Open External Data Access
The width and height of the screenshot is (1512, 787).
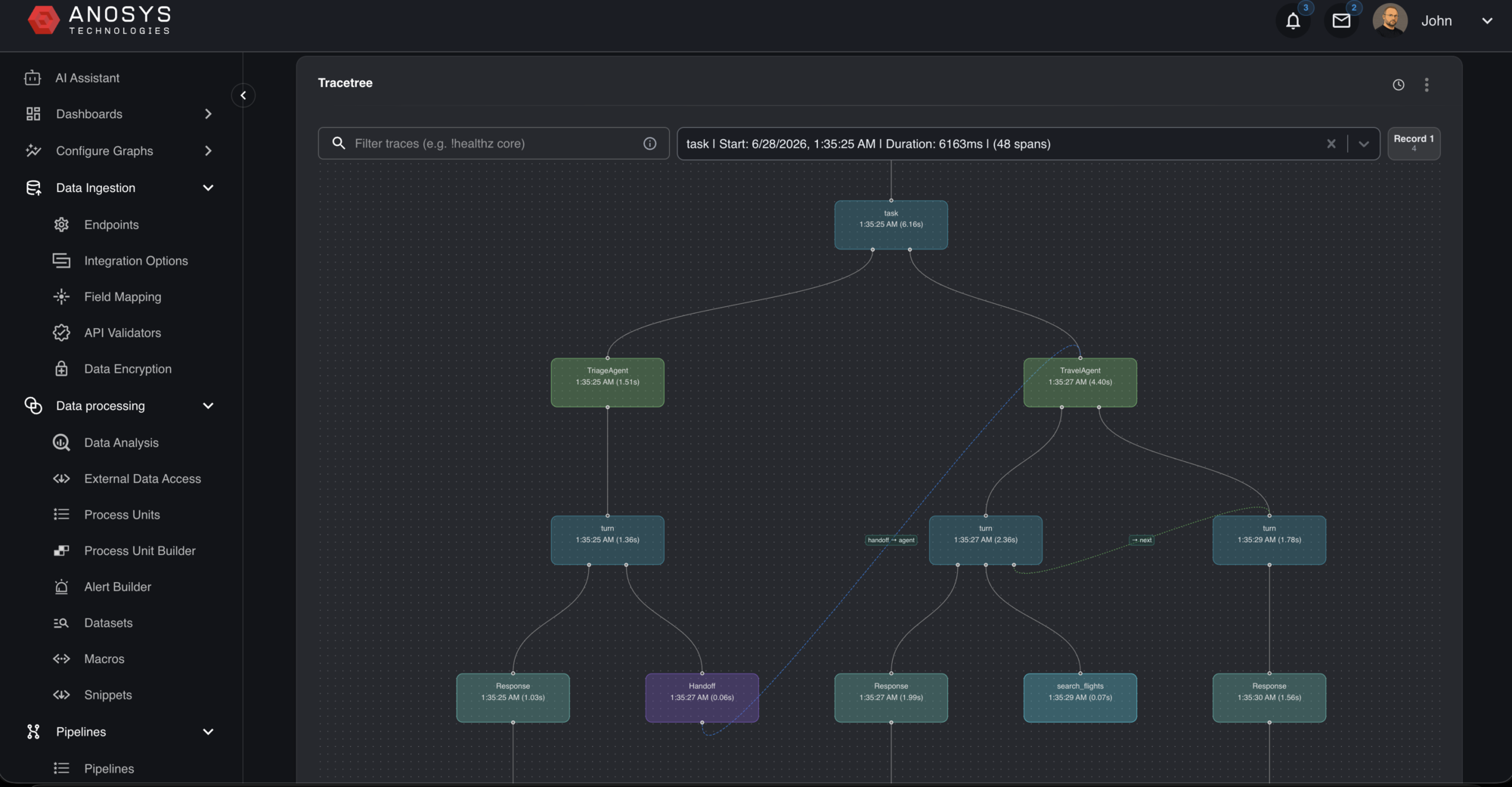tap(142, 479)
